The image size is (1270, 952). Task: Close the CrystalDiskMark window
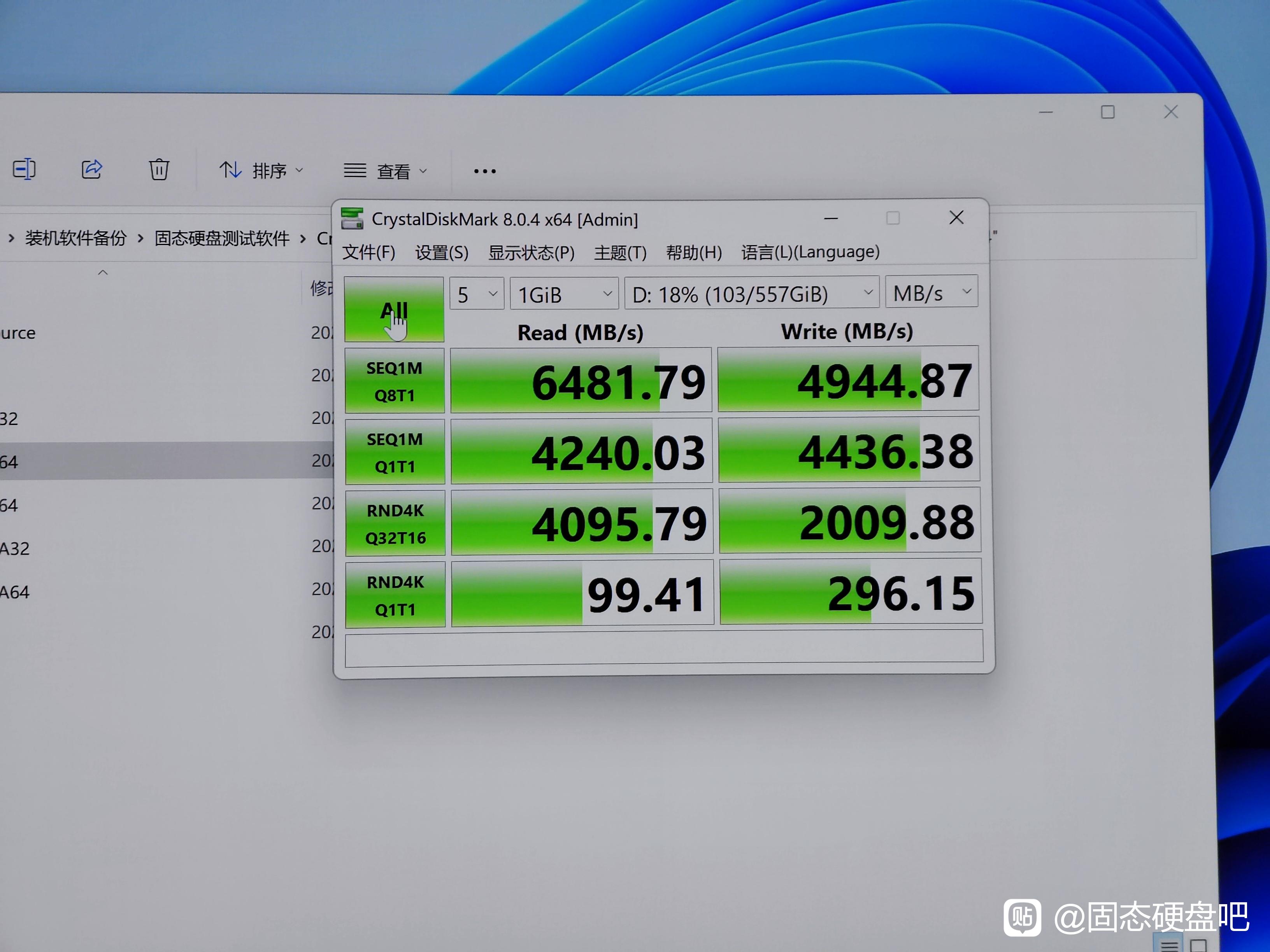click(x=956, y=217)
